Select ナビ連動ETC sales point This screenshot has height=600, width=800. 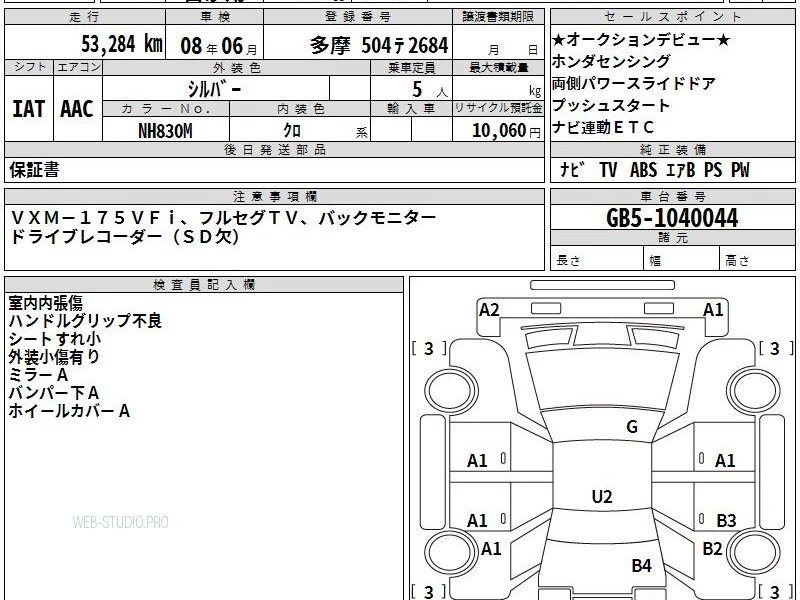tap(603, 127)
